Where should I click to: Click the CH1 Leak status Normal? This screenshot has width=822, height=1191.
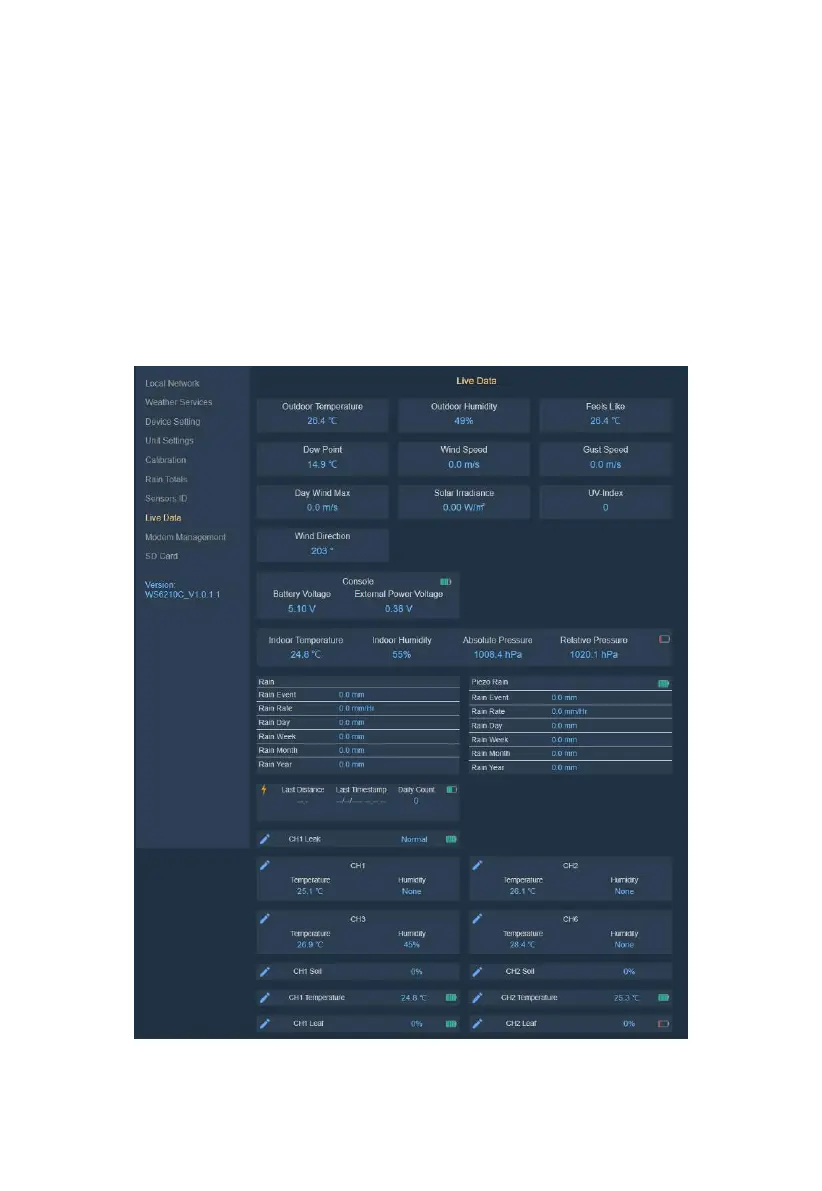click(414, 839)
